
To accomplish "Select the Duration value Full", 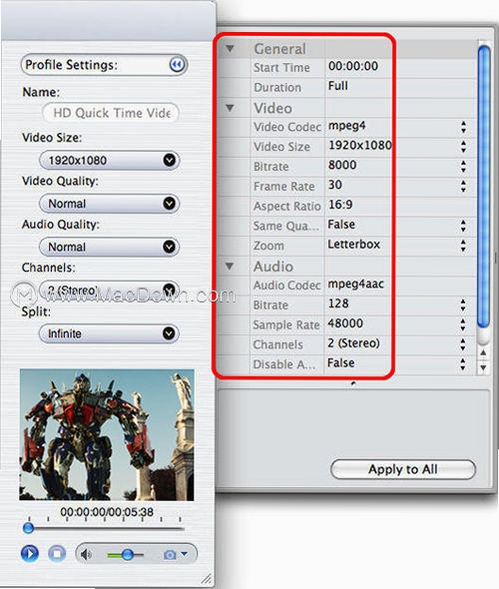I will click(x=338, y=86).
